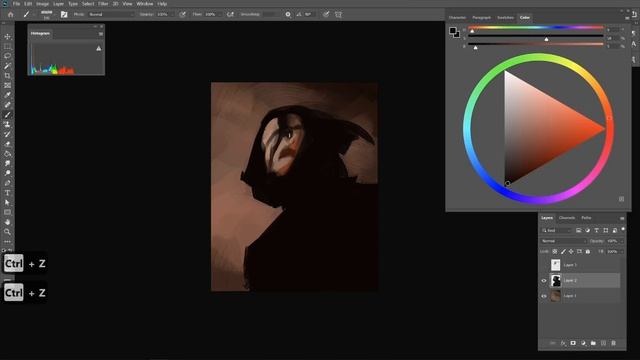Select the Move tool

click(7, 37)
